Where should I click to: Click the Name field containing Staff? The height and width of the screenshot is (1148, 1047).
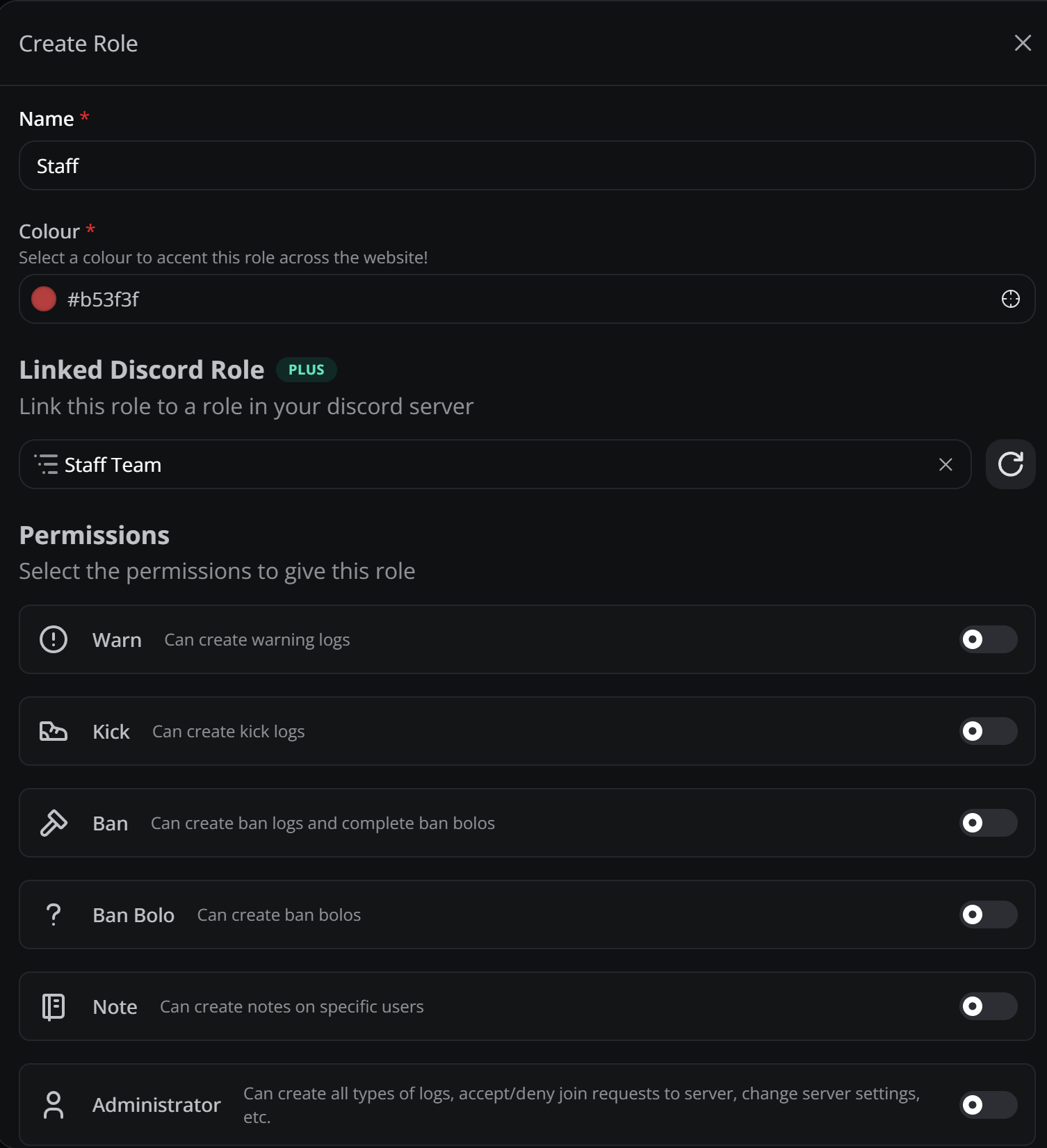pyautogui.click(x=526, y=166)
